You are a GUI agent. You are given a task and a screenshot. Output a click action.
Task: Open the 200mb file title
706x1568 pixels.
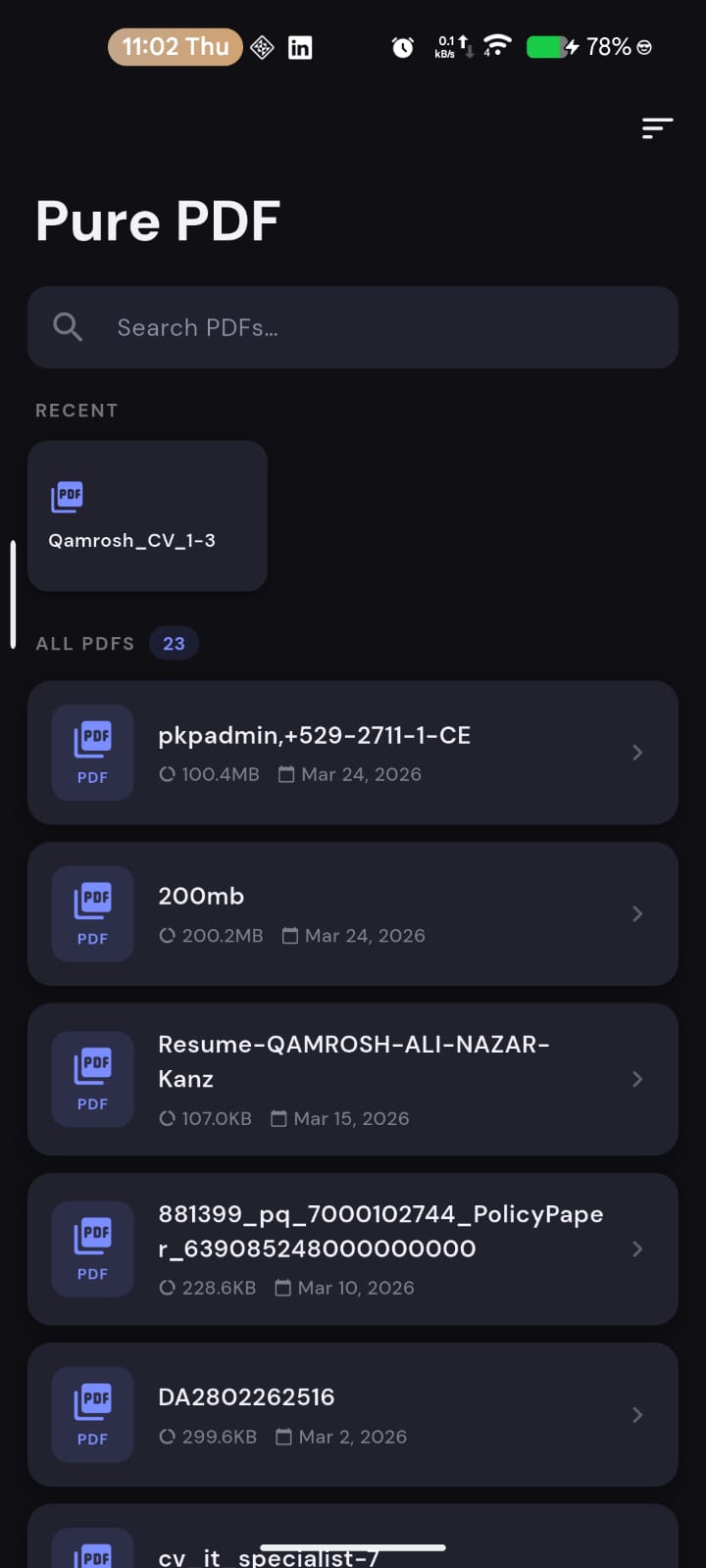[201, 896]
